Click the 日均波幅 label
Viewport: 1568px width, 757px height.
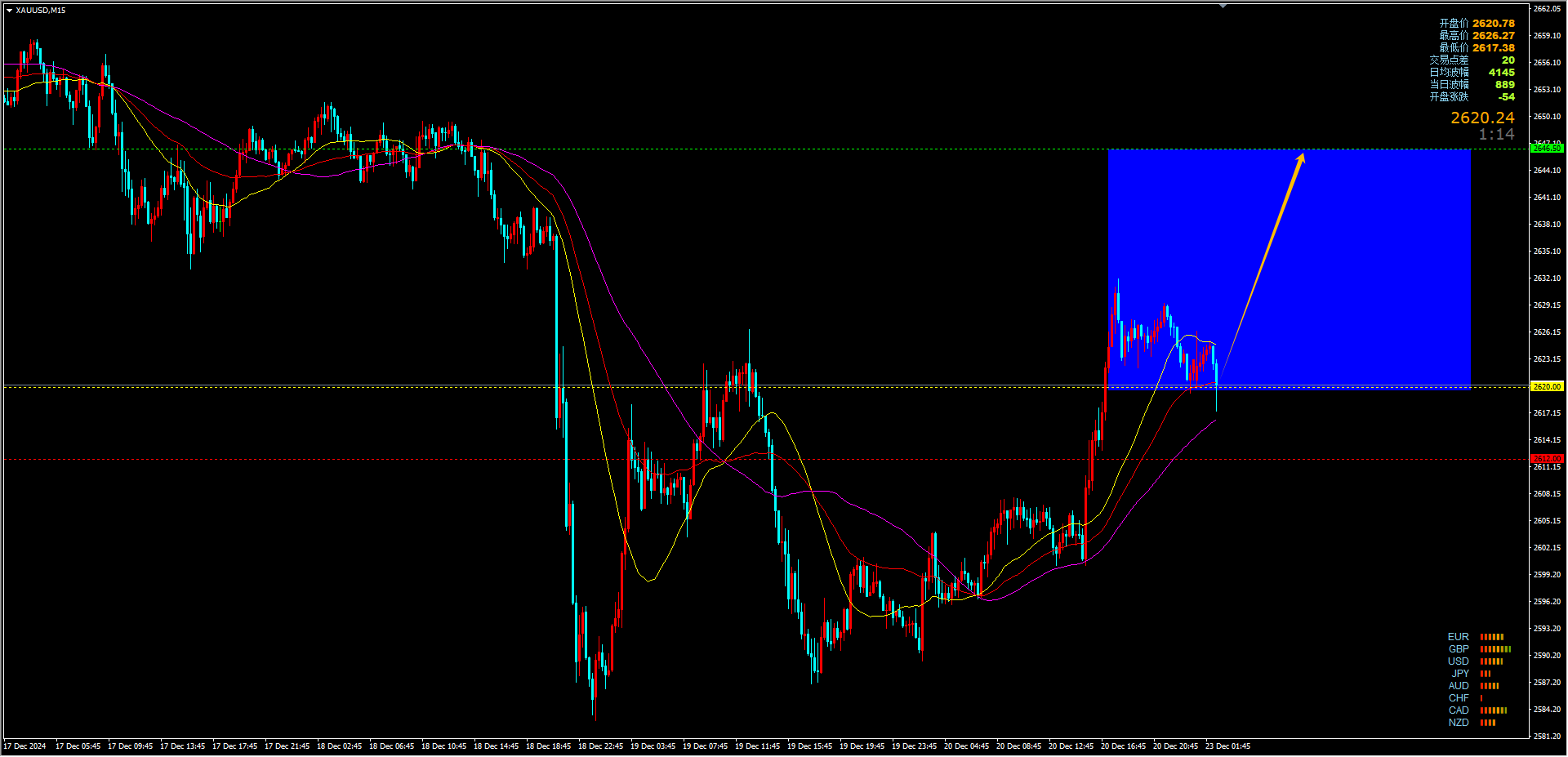pos(1449,73)
